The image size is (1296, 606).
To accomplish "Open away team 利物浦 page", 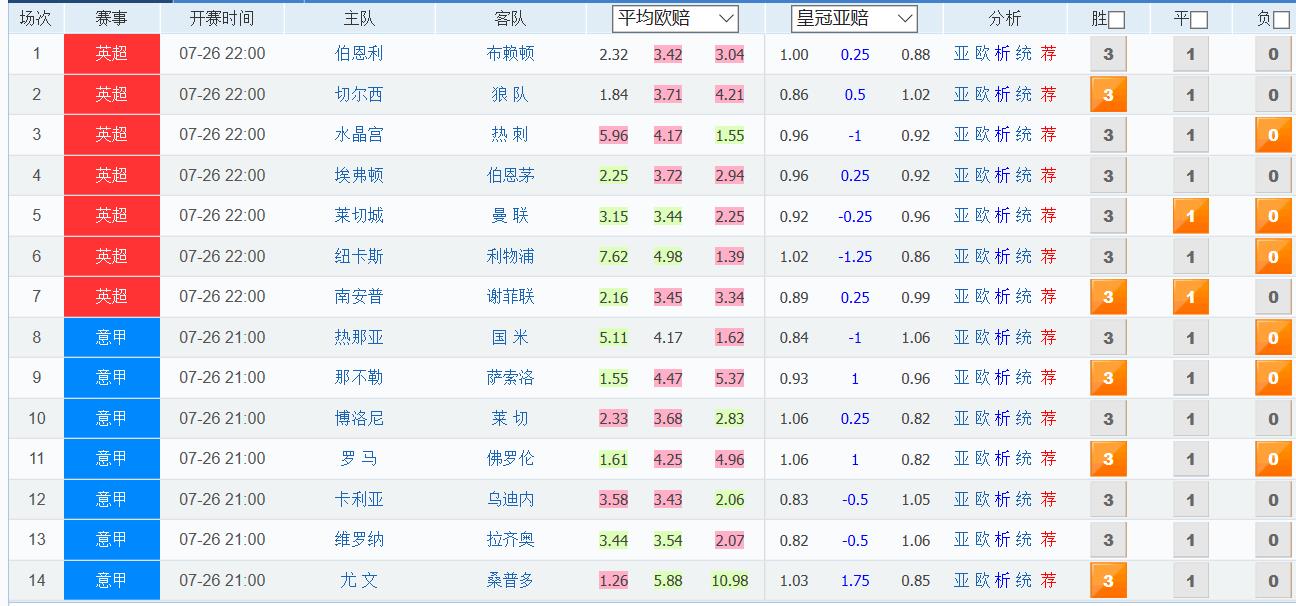I will coord(510,256).
